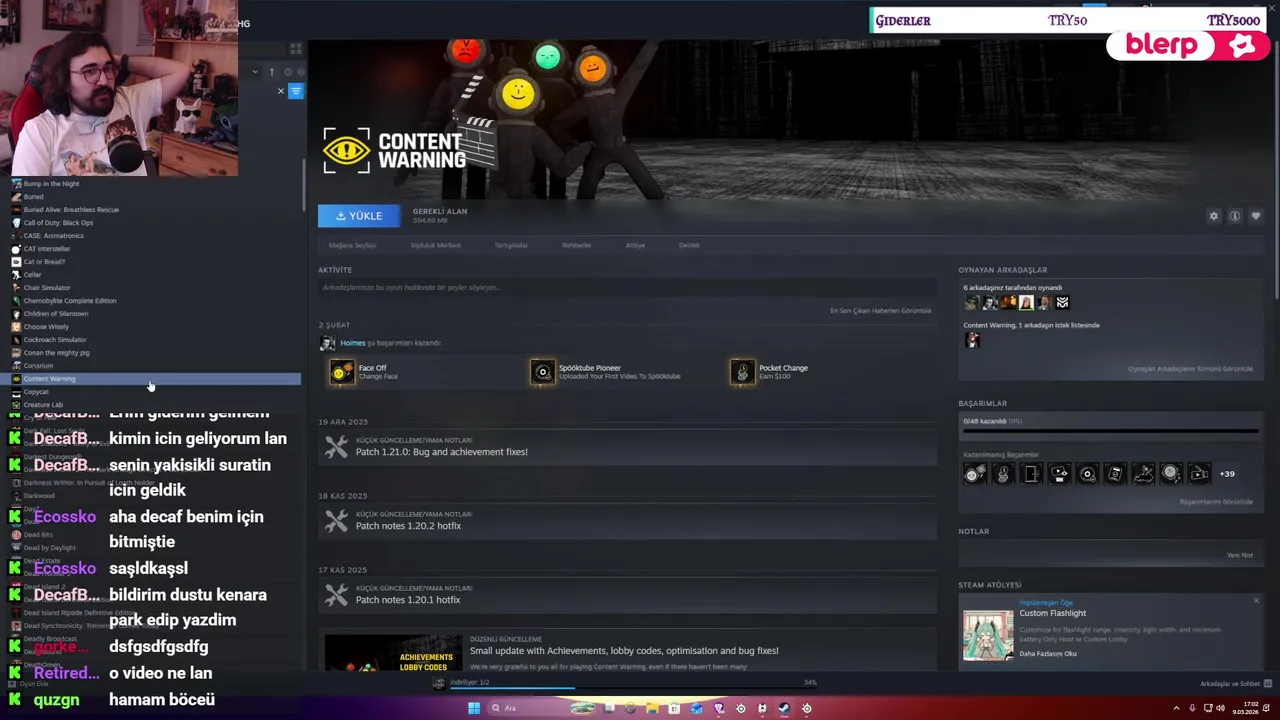The height and width of the screenshot is (720, 1280).
Task: Open Başarımlarını Görüntüle link
Action: [1216, 502]
